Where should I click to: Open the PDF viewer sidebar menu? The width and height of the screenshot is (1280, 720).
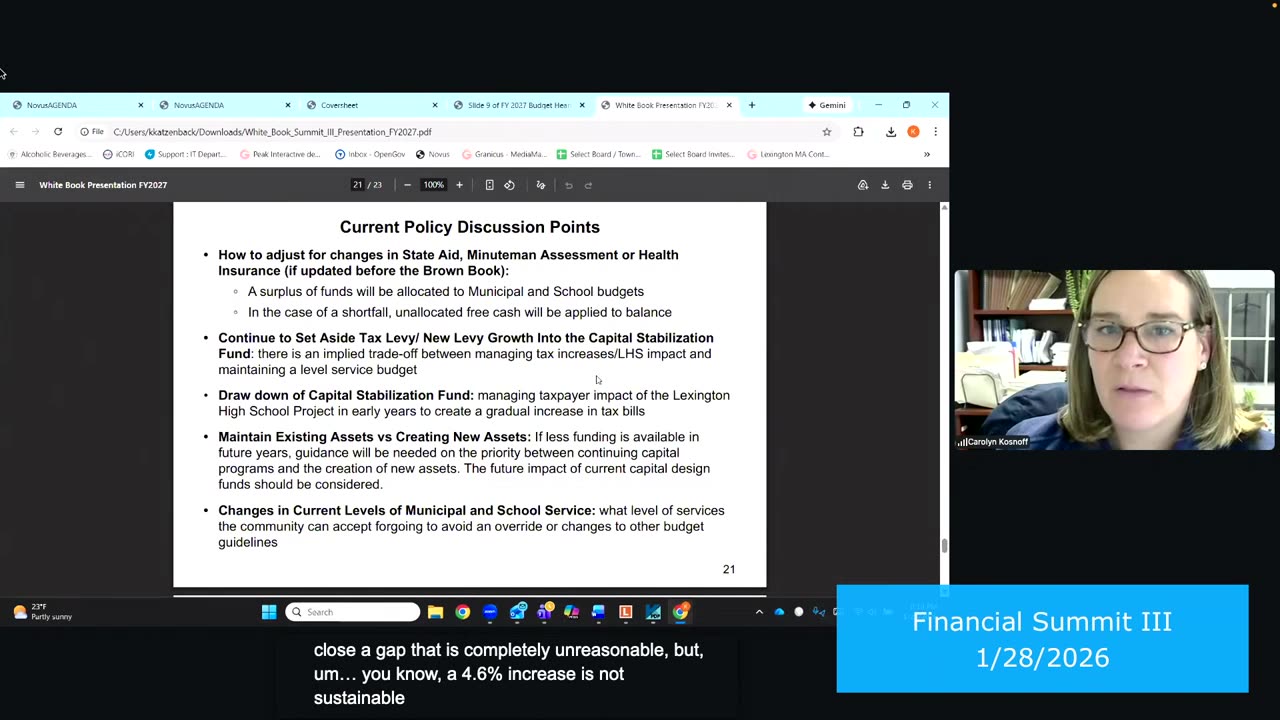pyautogui.click(x=19, y=185)
